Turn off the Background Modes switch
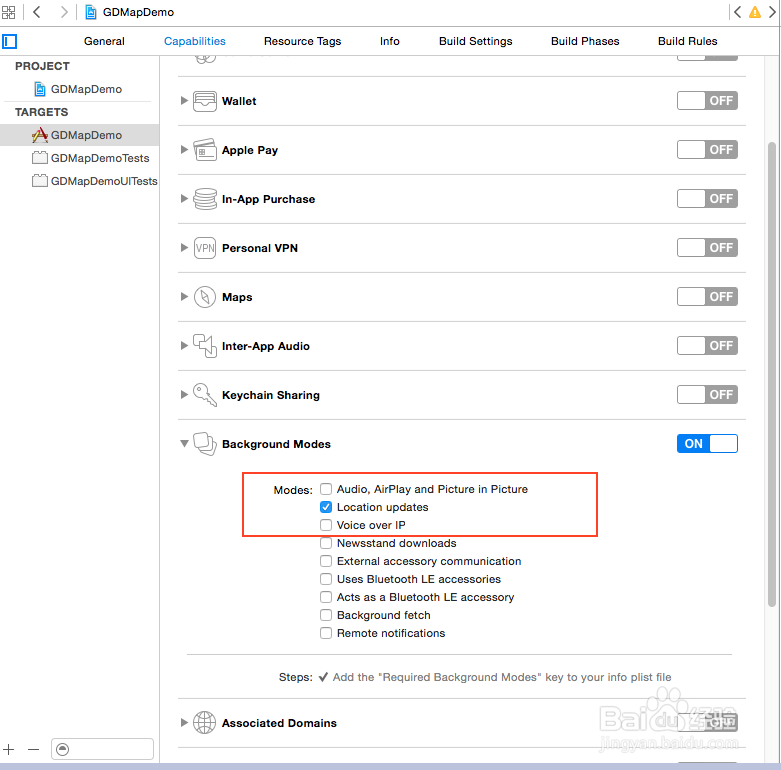Viewport: 781px width, 770px height. pyautogui.click(x=707, y=444)
